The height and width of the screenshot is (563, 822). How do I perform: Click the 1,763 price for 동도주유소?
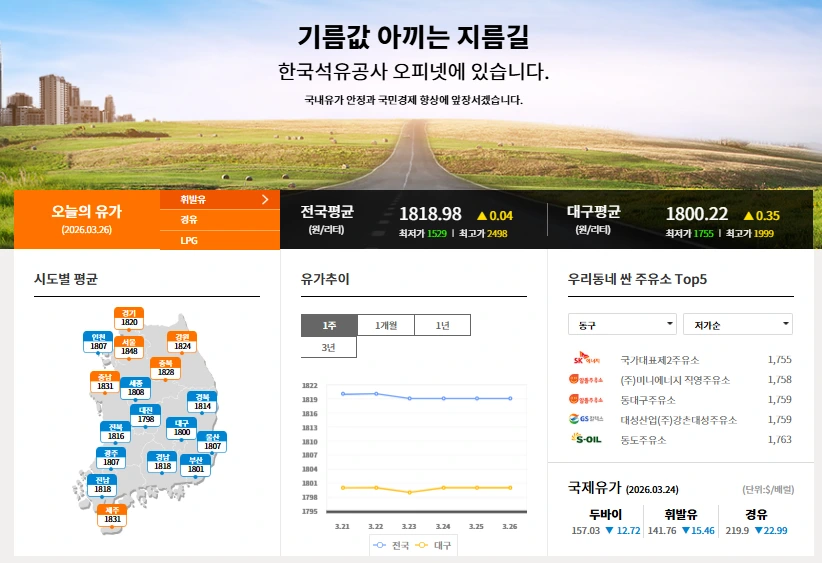tap(780, 439)
